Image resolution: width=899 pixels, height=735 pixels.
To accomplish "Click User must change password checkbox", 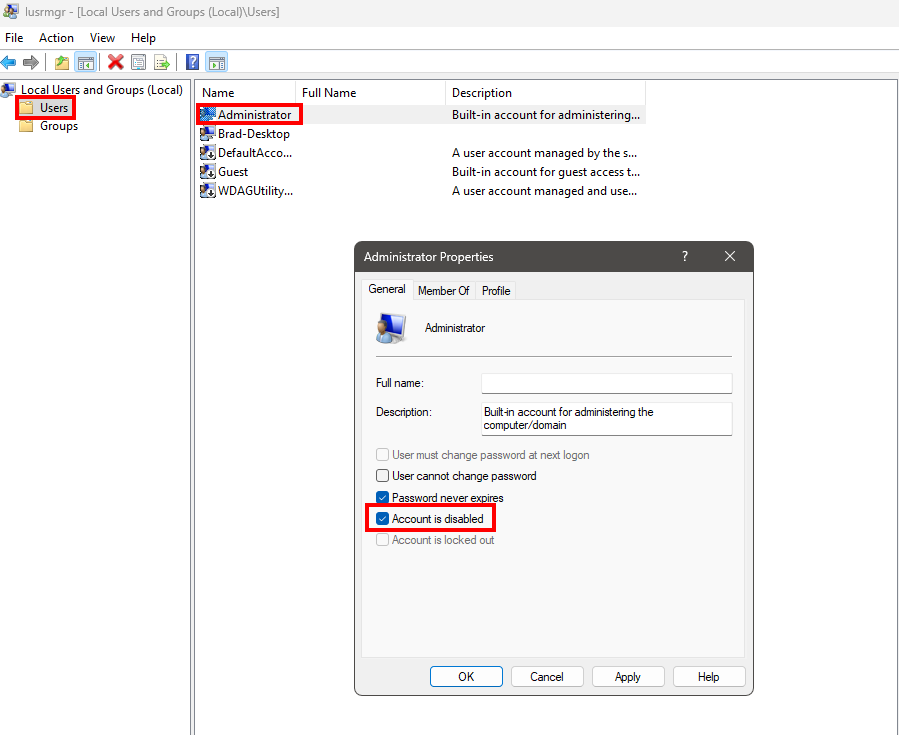I will point(382,455).
